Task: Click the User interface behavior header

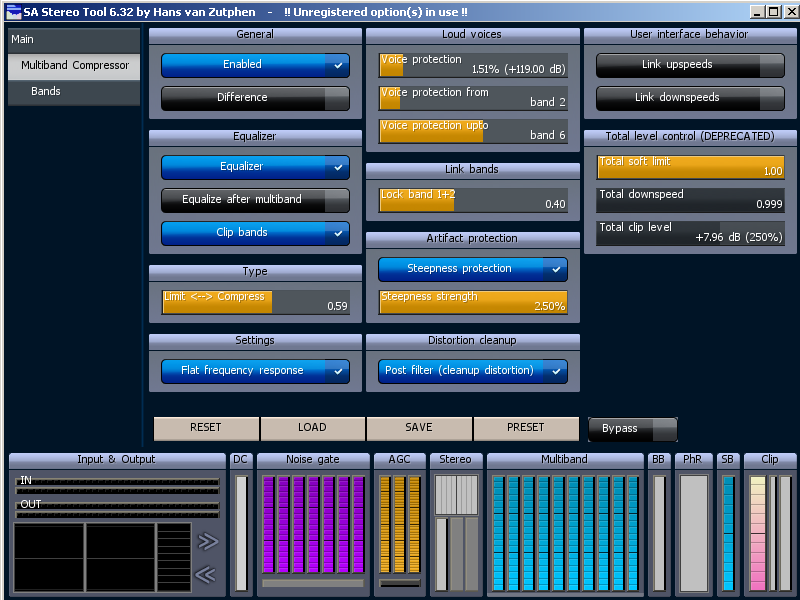Action: [x=690, y=35]
